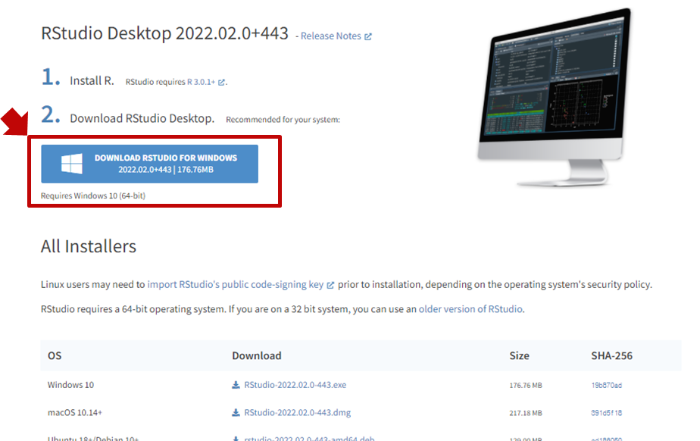Image resolution: width=700 pixels, height=441 pixels.
Task: Click the 'OS' column header
Action: click(54, 356)
